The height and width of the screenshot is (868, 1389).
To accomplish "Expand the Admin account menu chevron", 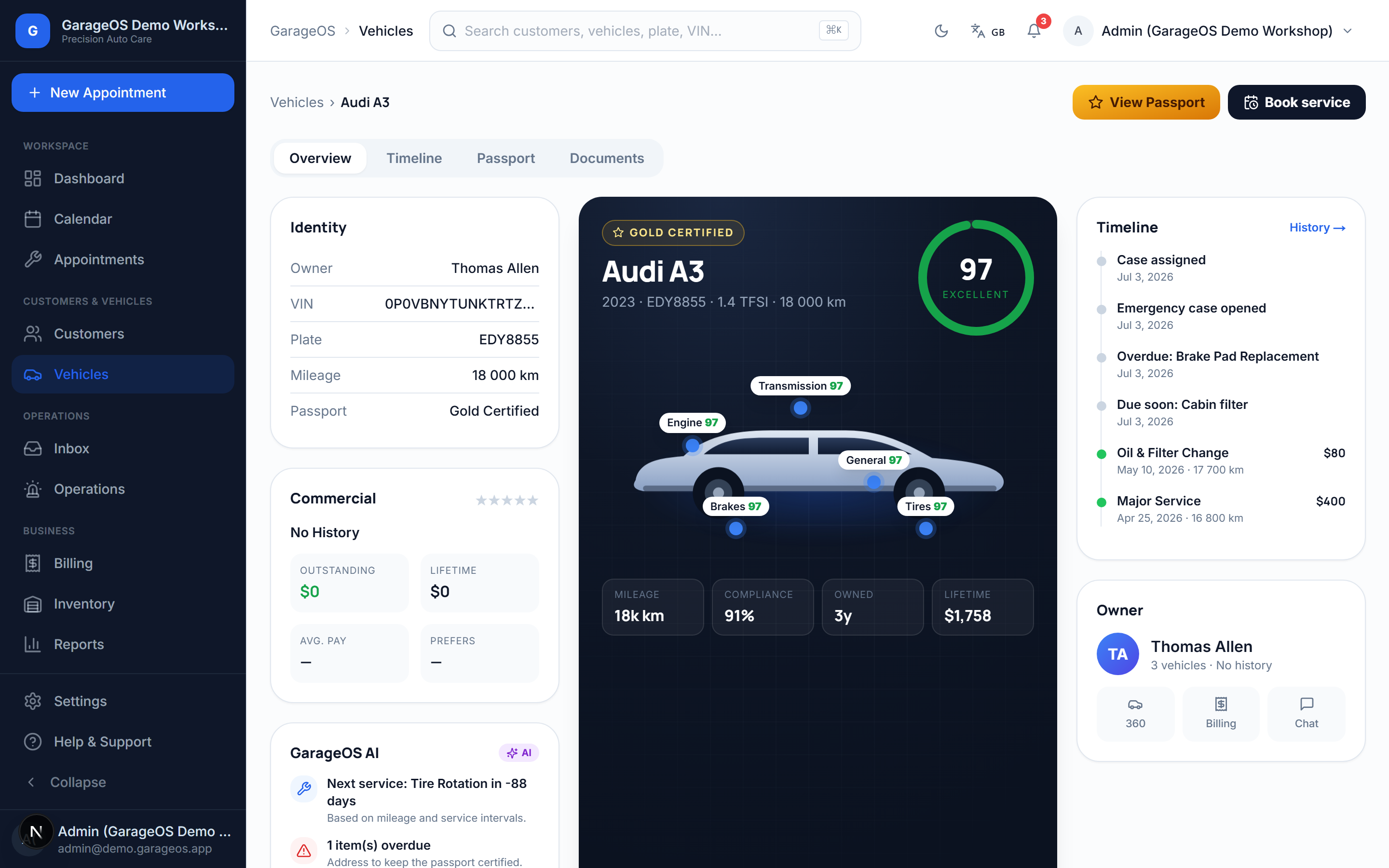I will [x=1348, y=31].
